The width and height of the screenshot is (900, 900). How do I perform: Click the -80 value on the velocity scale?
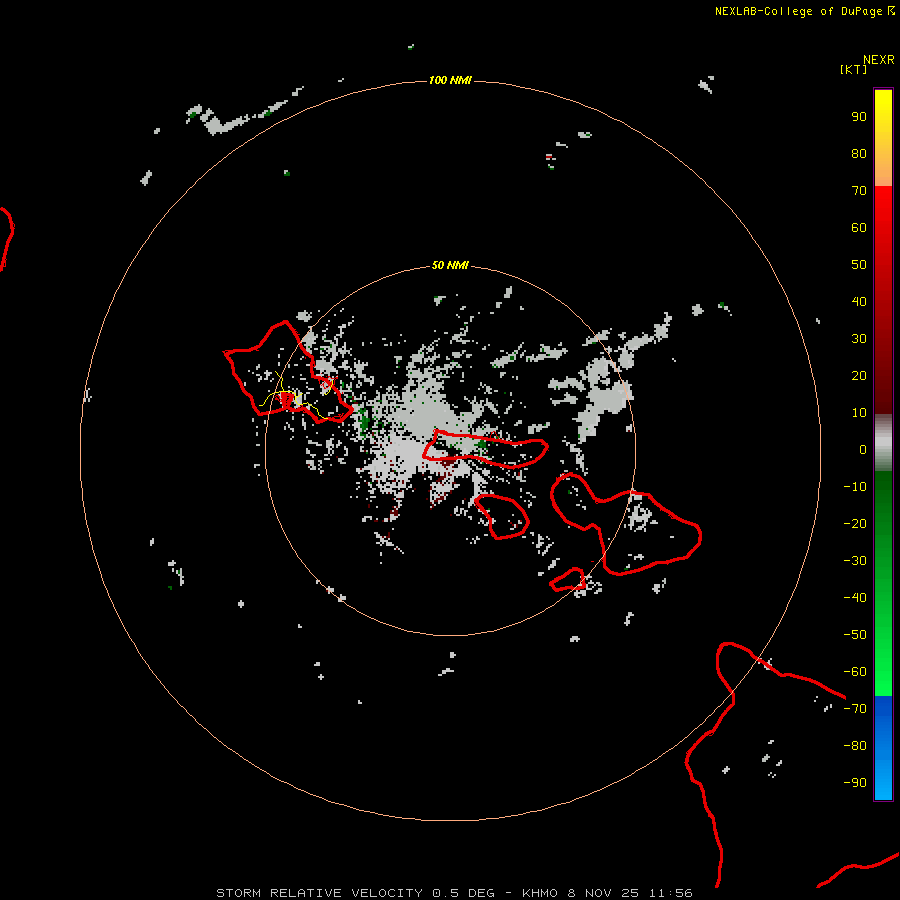click(x=855, y=746)
